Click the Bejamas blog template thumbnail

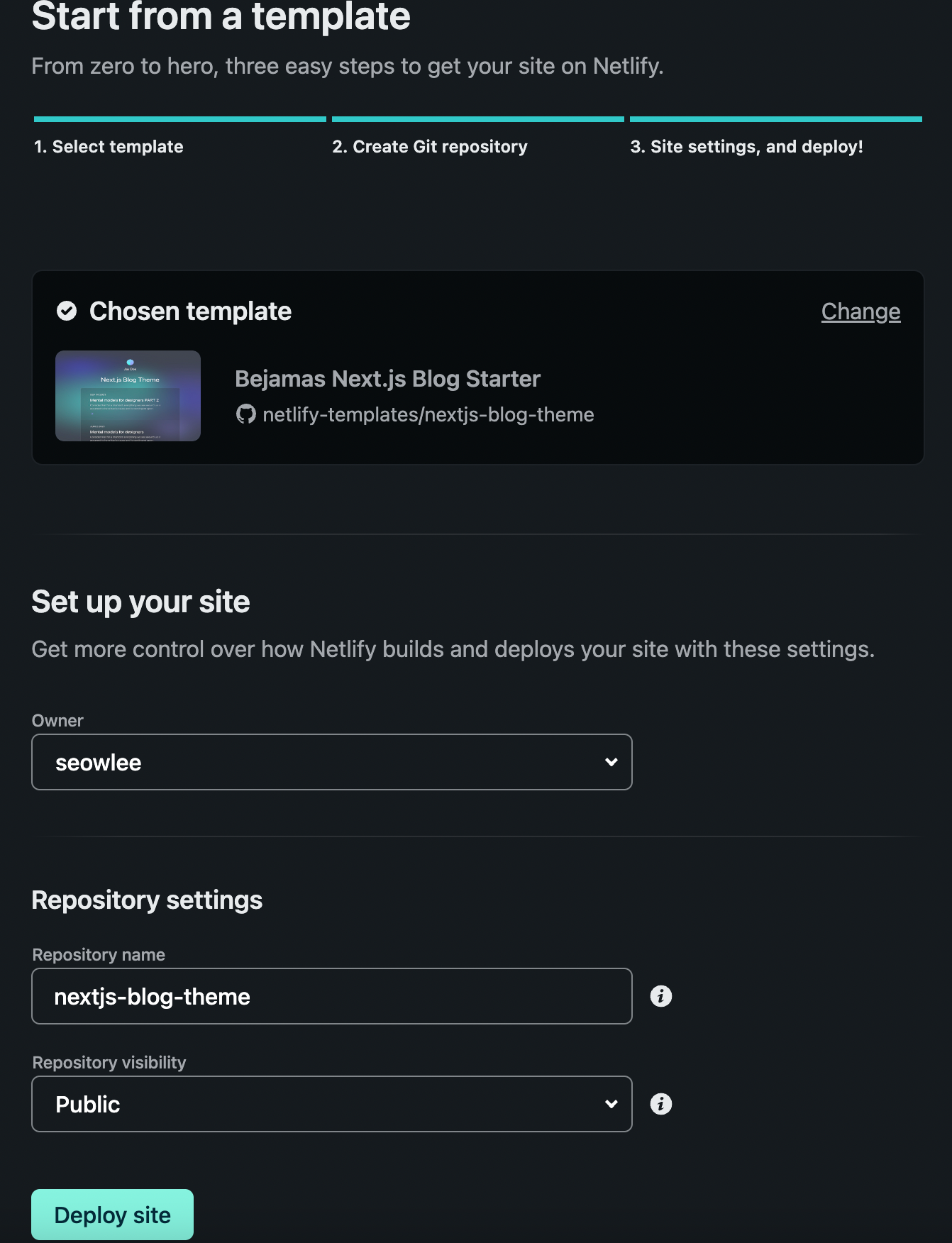(128, 396)
